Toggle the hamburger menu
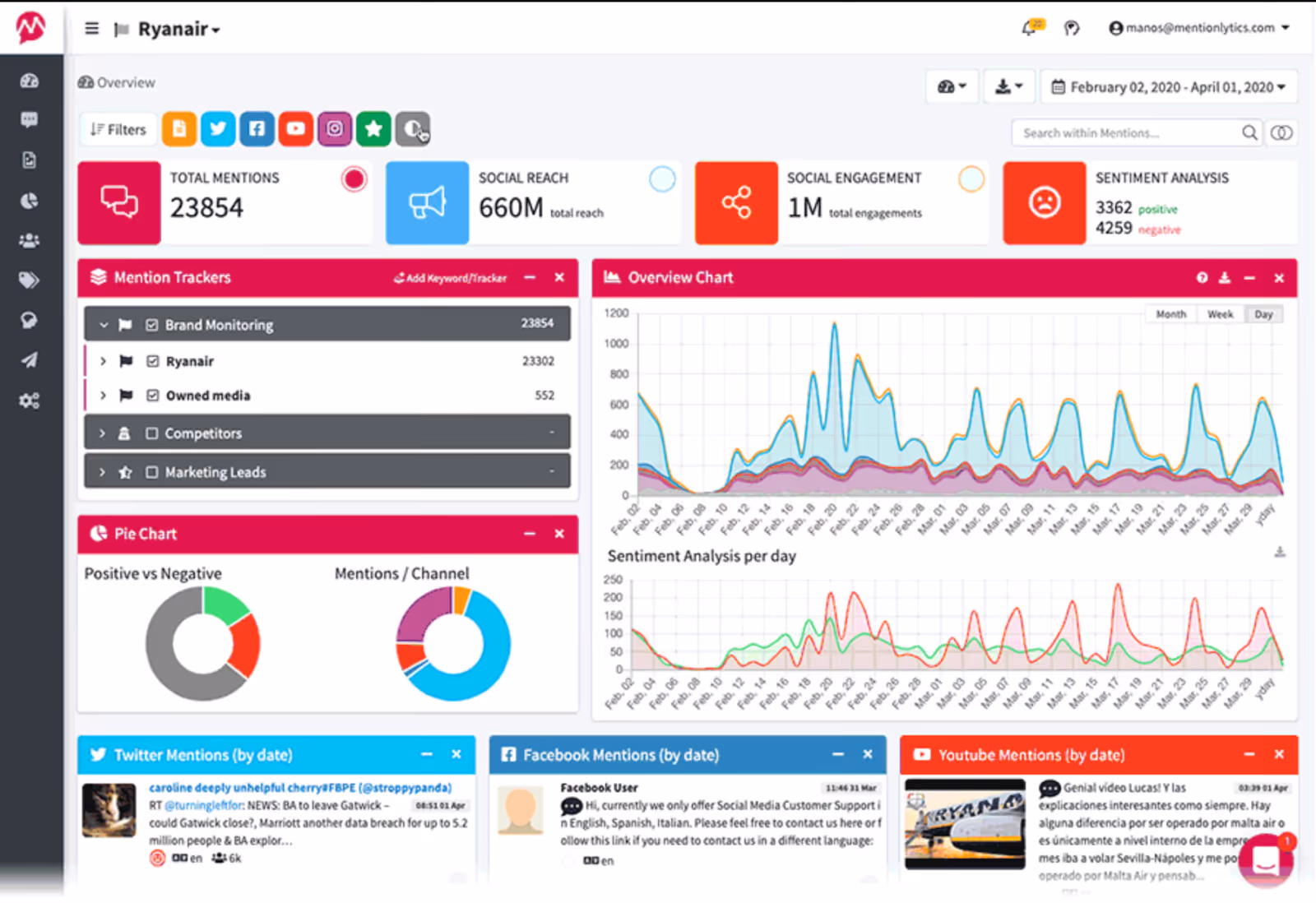This screenshot has width=1316, height=903. click(x=92, y=29)
